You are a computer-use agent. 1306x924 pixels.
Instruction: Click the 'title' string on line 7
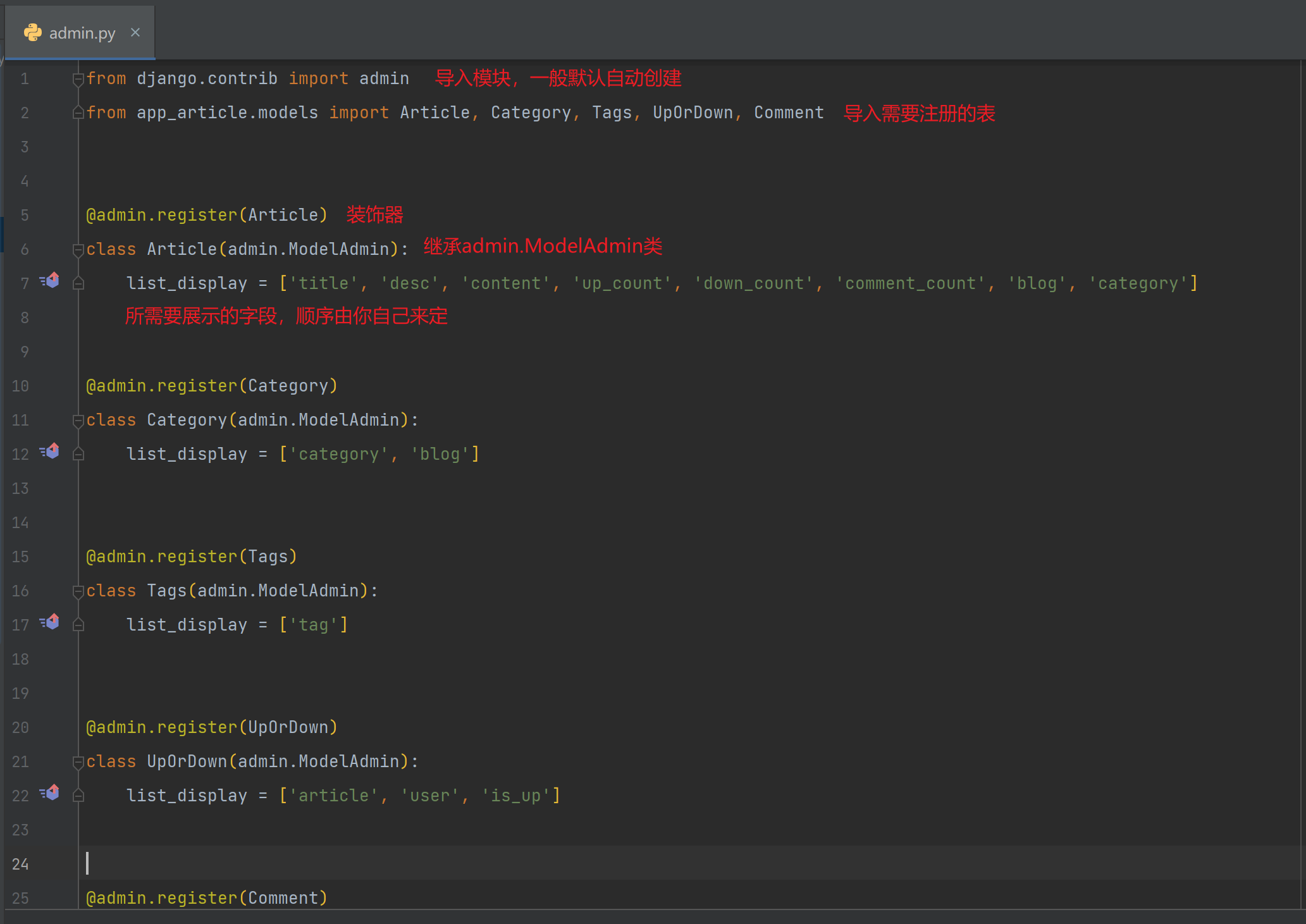coord(324,283)
